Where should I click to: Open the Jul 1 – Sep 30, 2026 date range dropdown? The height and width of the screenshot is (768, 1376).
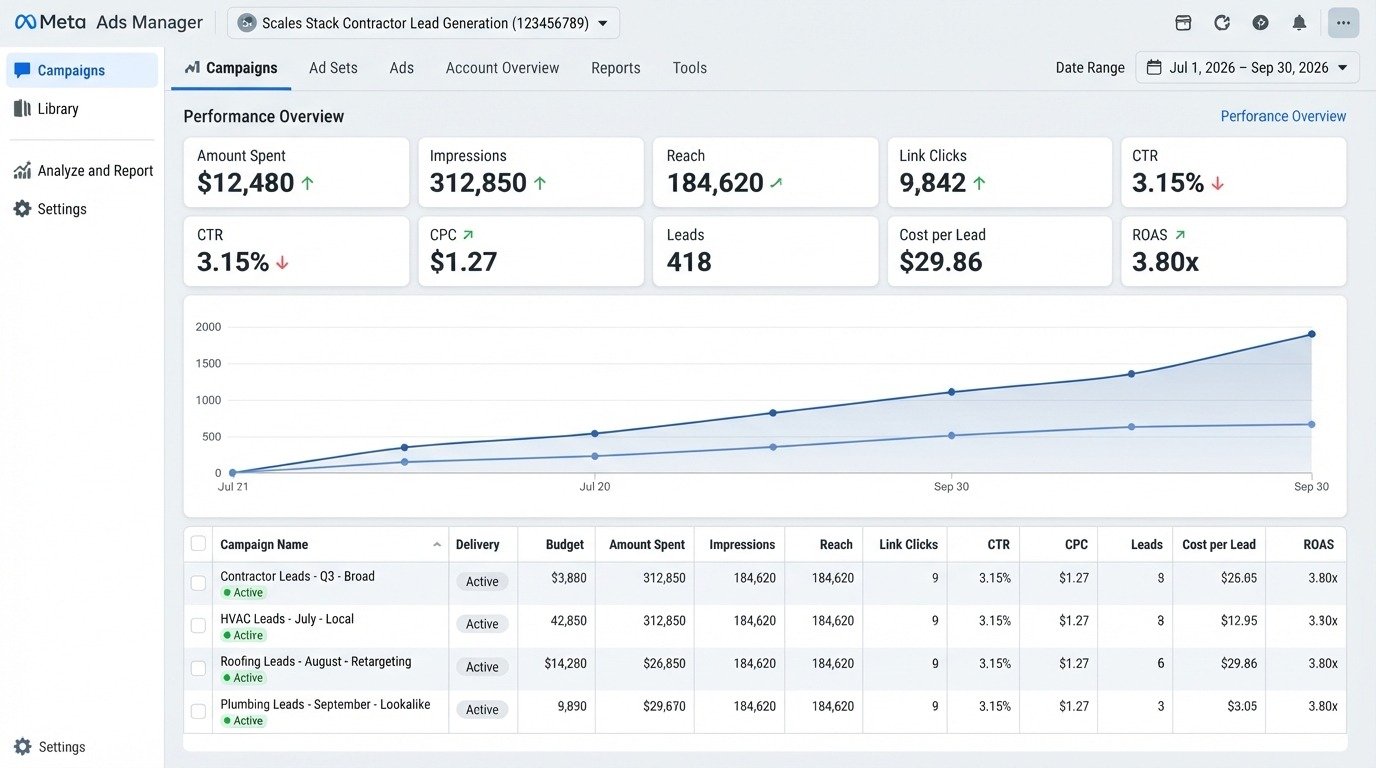(x=1247, y=67)
